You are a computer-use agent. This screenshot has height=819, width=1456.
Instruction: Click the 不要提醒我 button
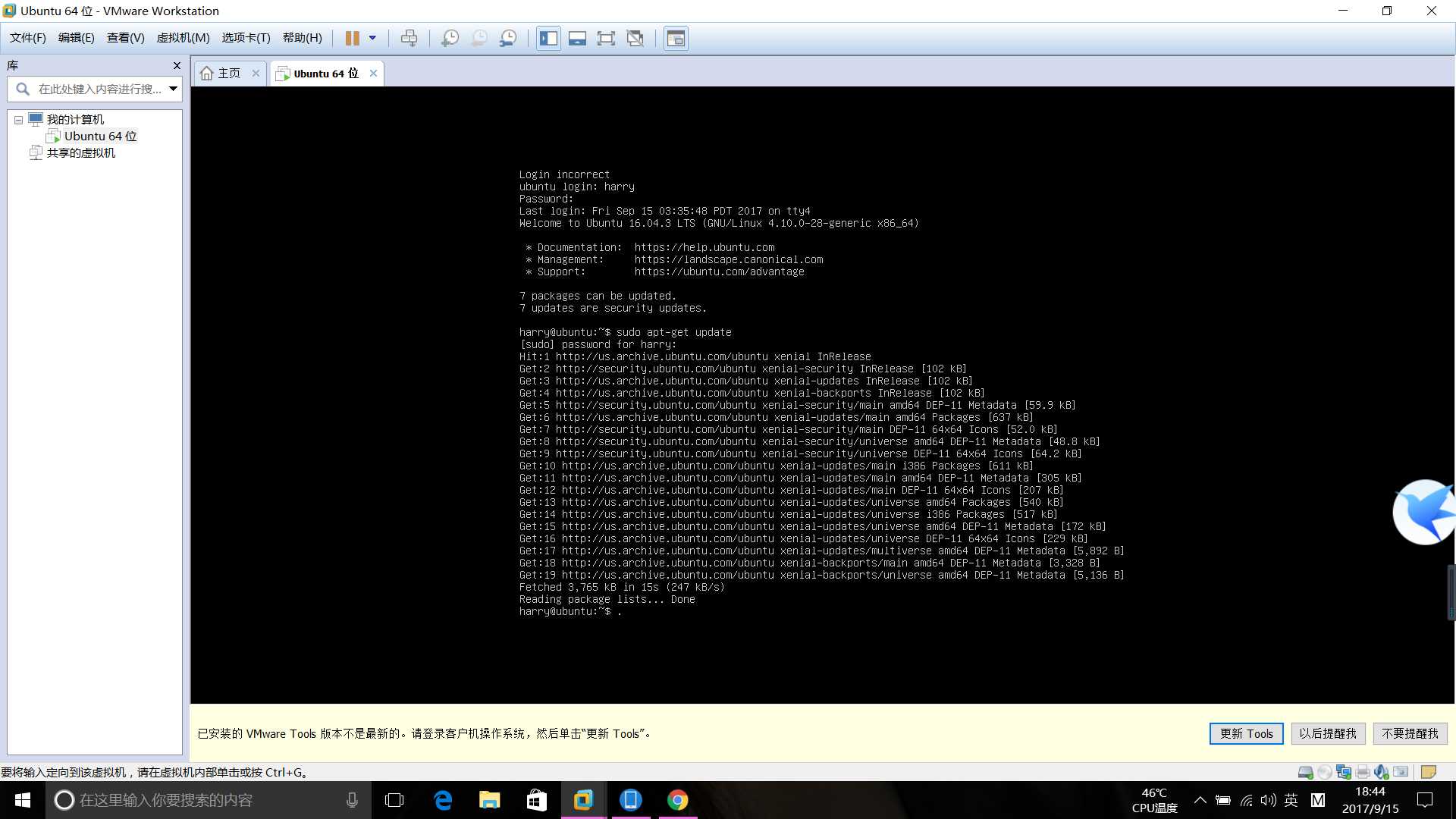pos(1410,733)
